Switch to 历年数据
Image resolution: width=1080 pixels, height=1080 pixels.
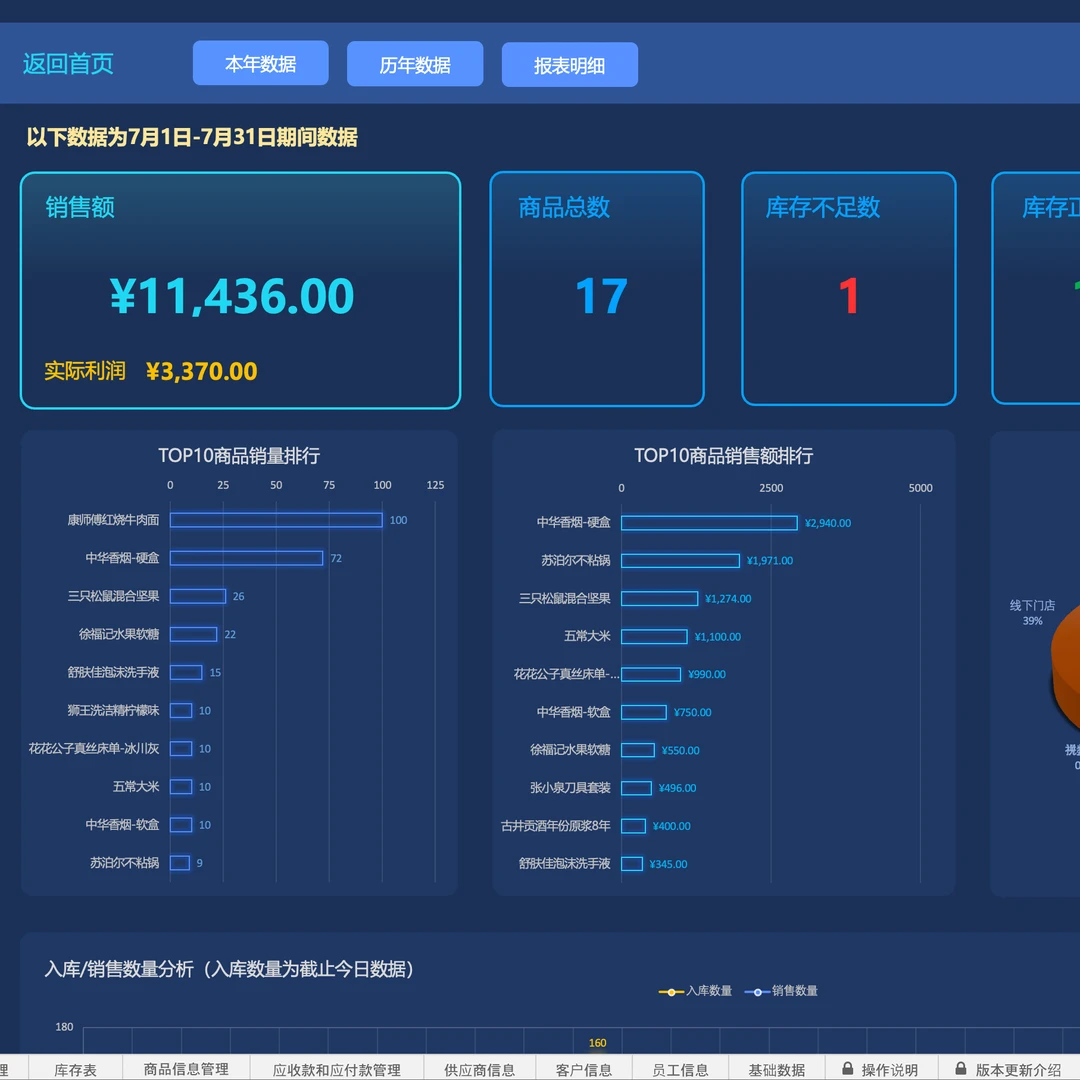click(415, 65)
